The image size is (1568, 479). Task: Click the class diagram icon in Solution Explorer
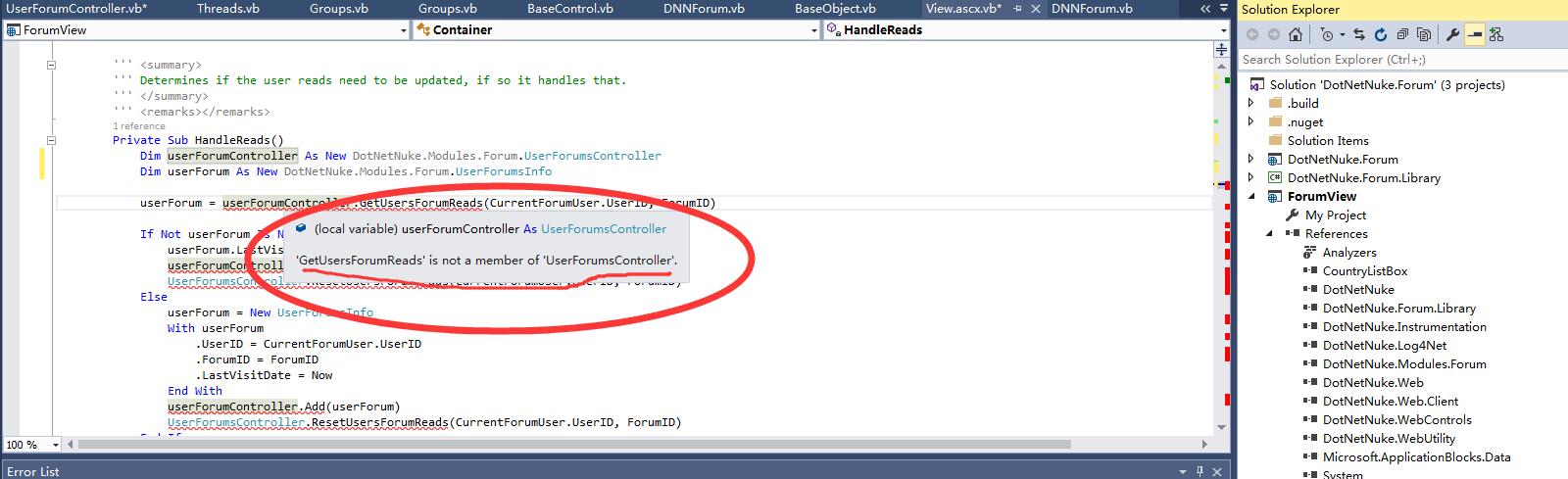(x=1495, y=34)
